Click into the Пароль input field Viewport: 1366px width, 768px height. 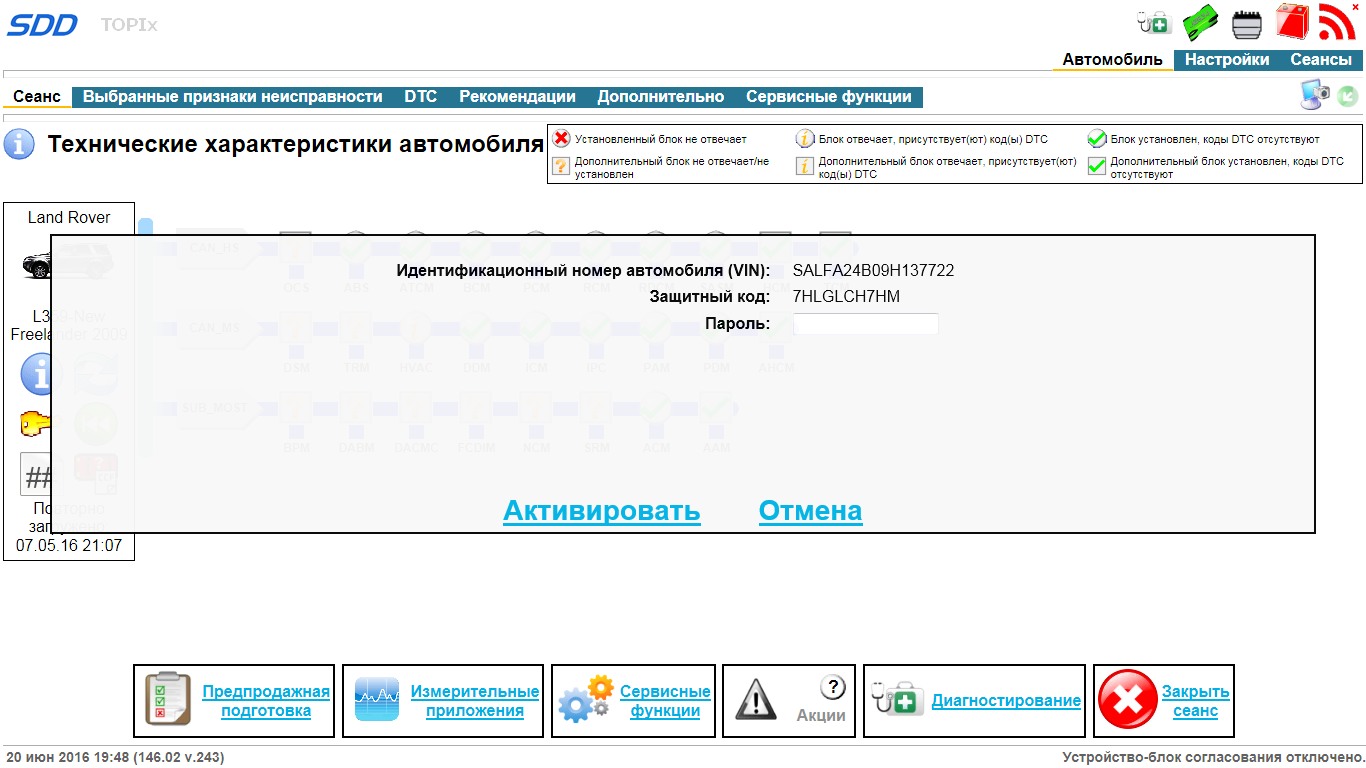tap(865, 324)
